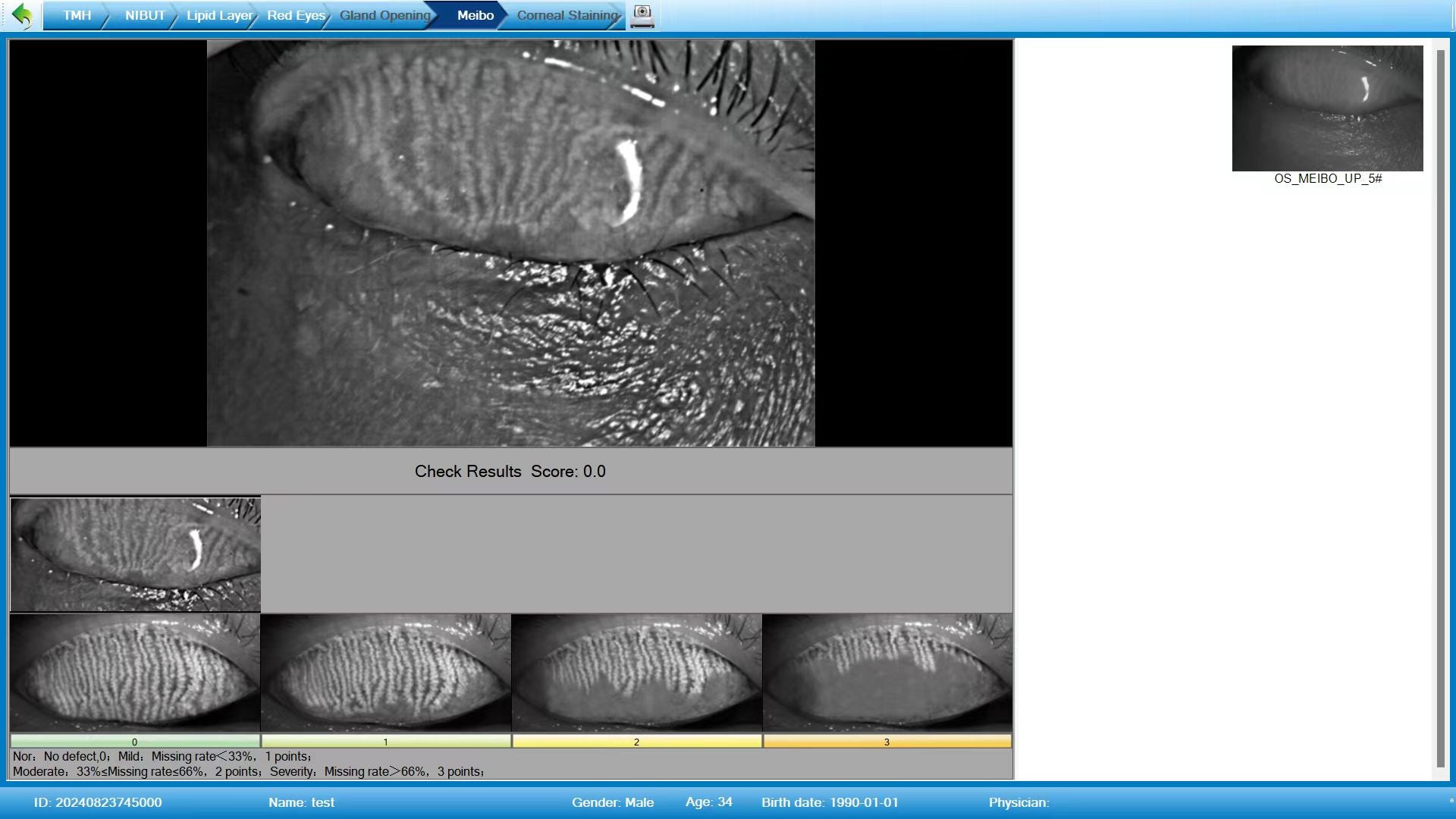Select grade 1 reference meibography image
The width and height of the screenshot is (1456, 819).
(x=385, y=673)
